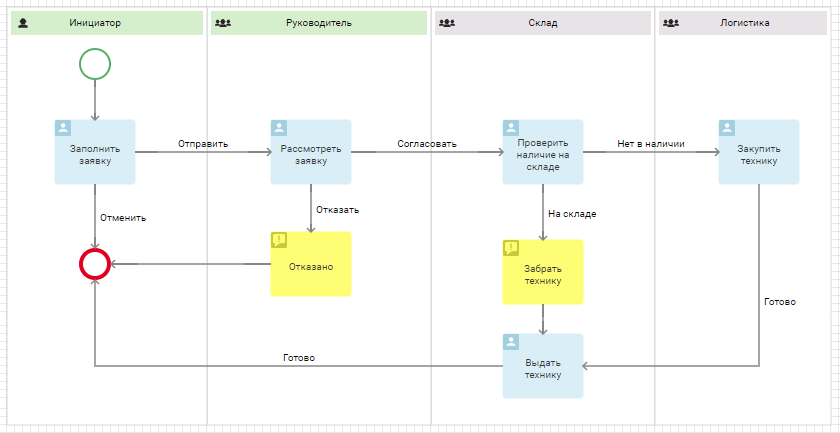The width and height of the screenshot is (840, 433).
Task: Click the green start event circle
Action: click(x=95, y=64)
